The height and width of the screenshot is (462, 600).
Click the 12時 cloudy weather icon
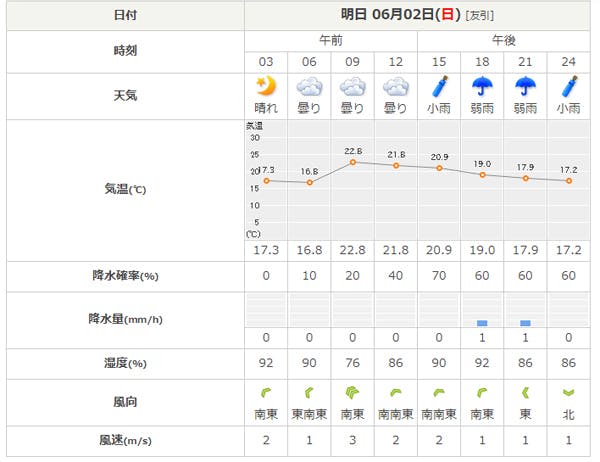point(396,86)
